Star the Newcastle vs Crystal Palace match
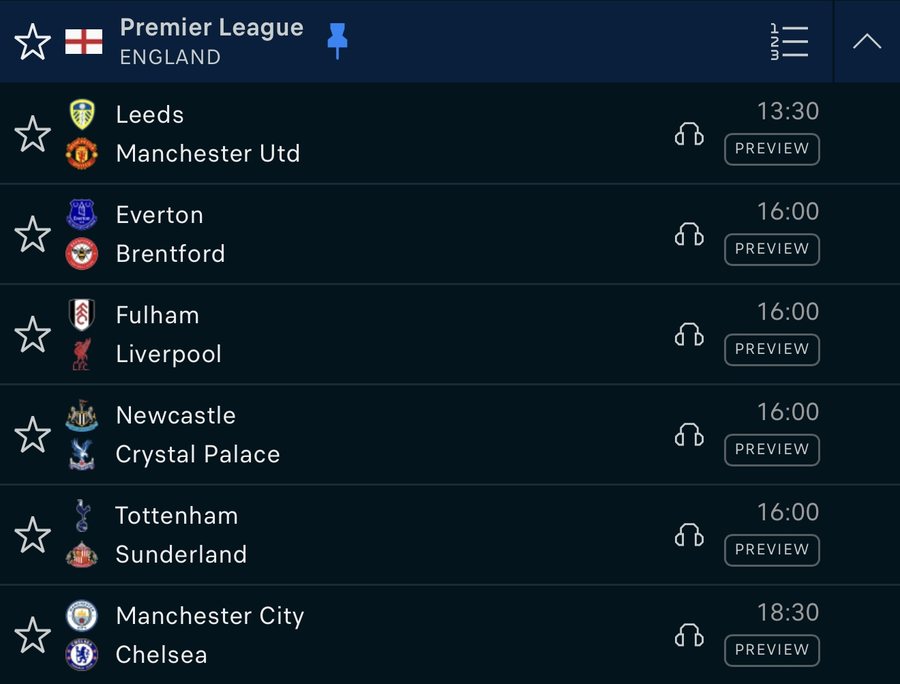 pyautogui.click(x=32, y=435)
